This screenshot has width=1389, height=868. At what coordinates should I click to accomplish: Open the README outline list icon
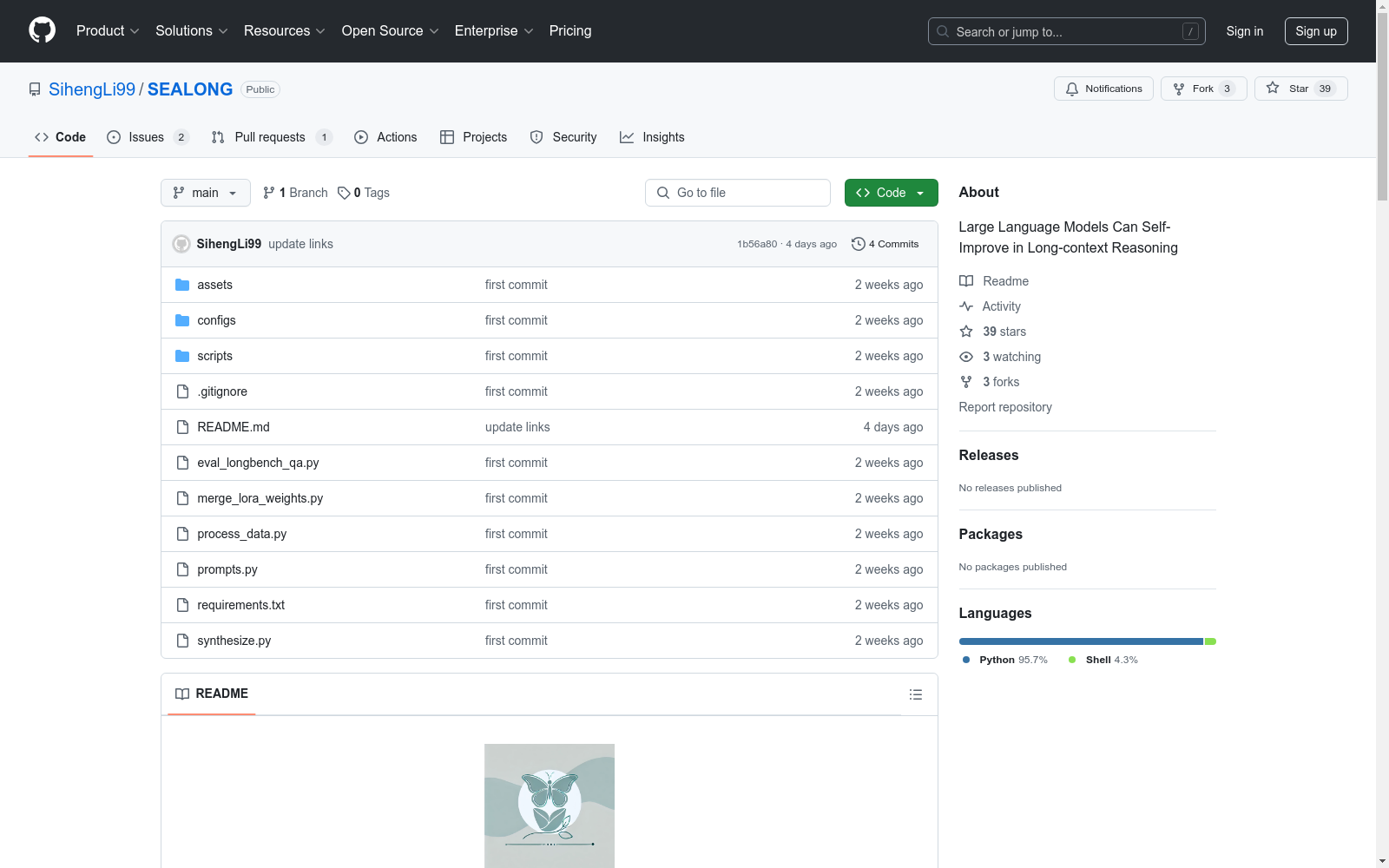(x=915, y=694)
